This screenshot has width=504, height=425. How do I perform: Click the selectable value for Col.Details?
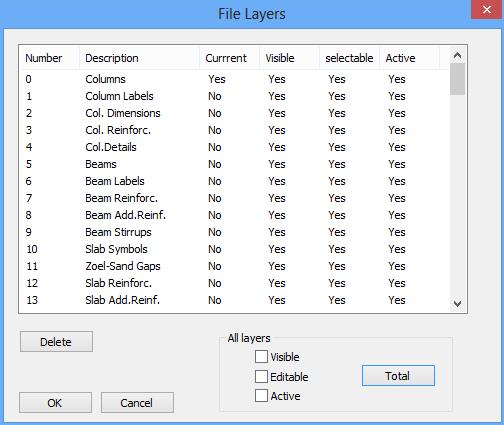[337, 147]
